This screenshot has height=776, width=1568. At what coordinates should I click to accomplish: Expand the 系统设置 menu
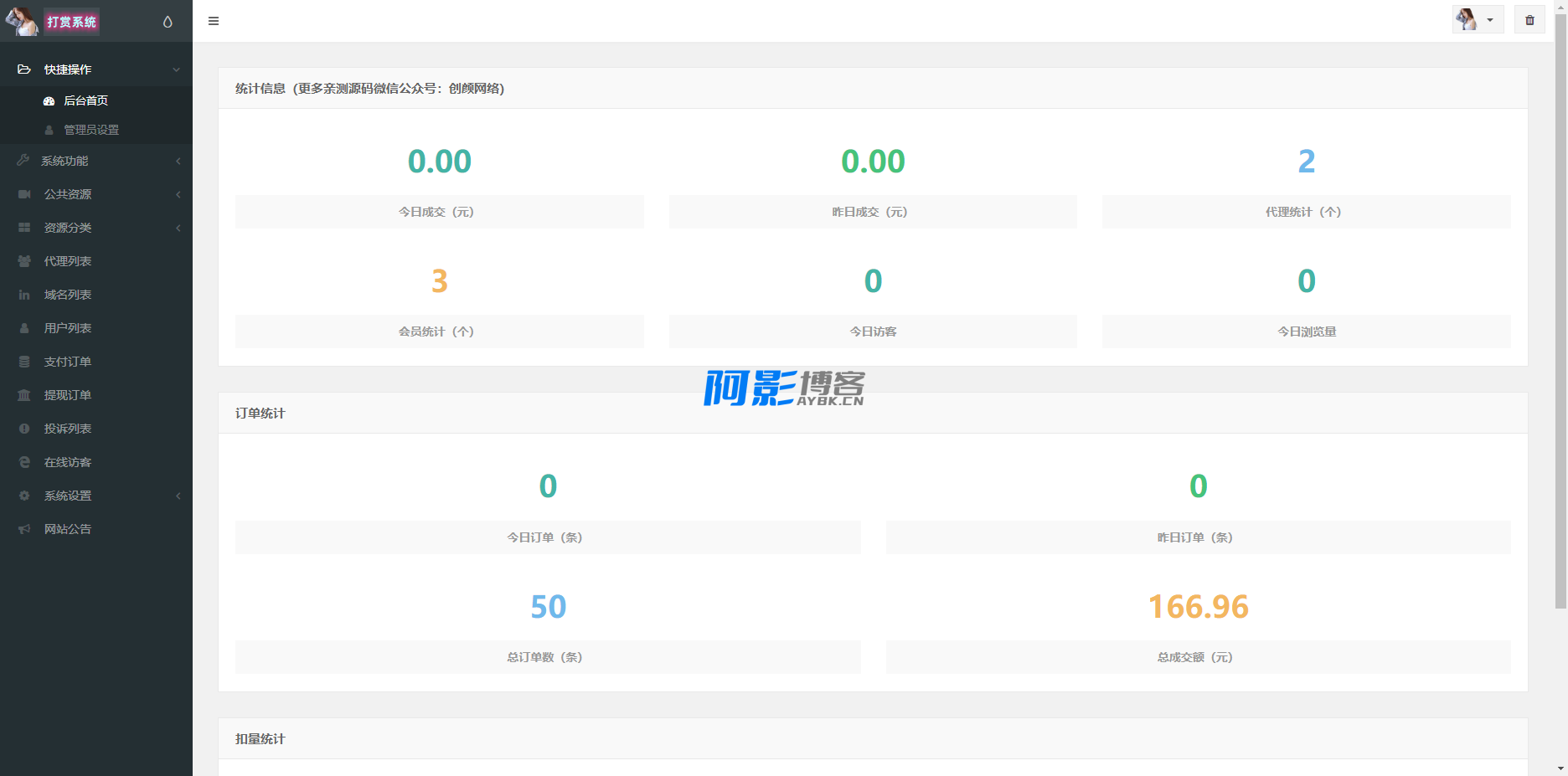(95, 496)
